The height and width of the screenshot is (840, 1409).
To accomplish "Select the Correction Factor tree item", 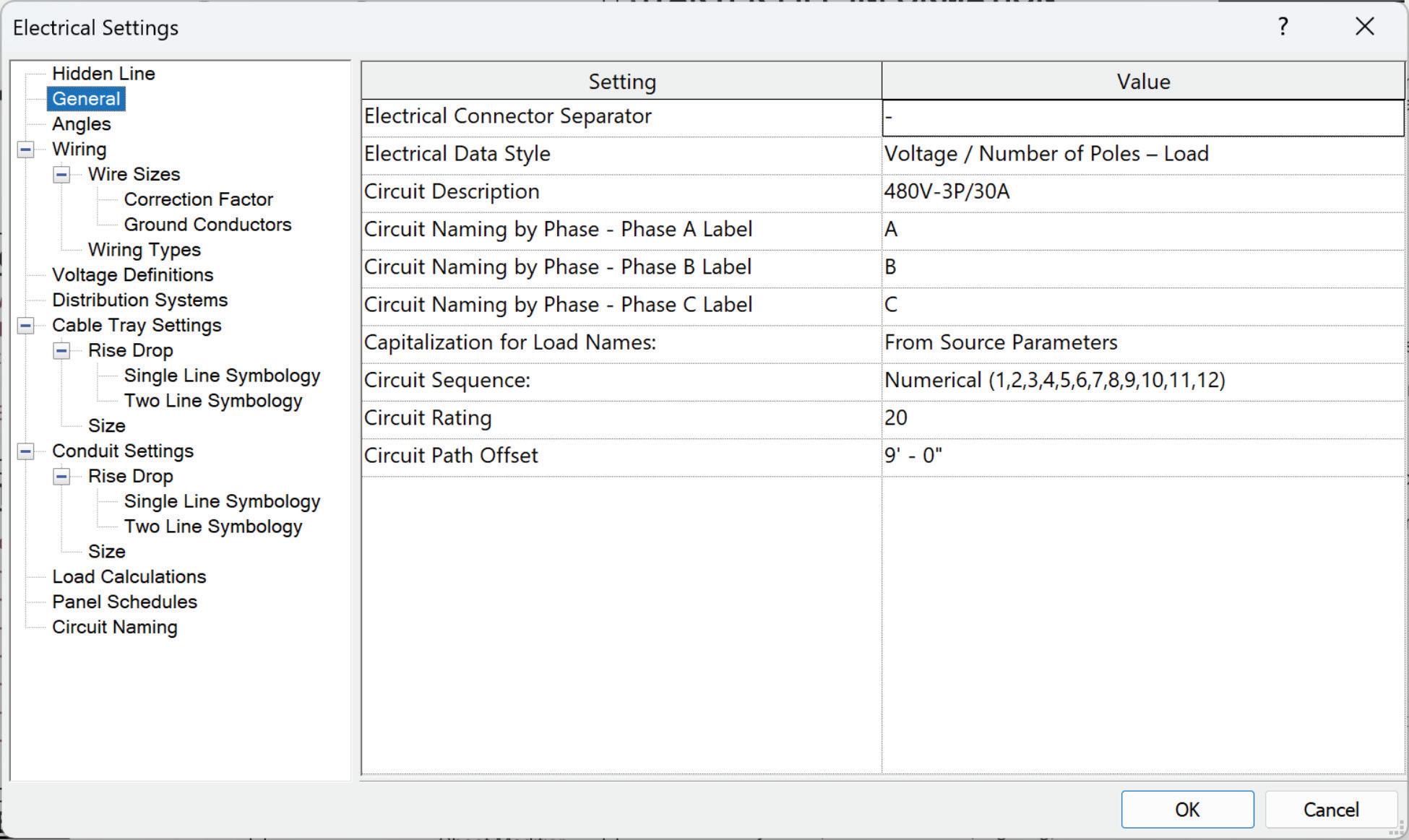I will click(198, 200).
